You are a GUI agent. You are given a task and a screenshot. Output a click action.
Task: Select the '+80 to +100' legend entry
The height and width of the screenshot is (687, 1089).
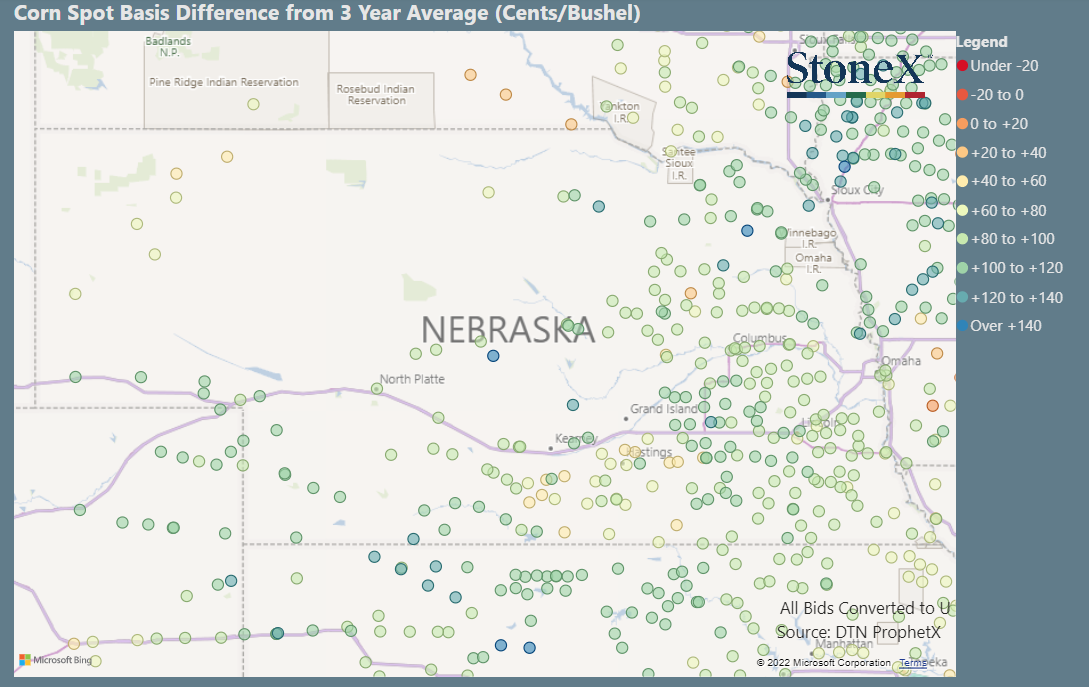point(1006,239)
